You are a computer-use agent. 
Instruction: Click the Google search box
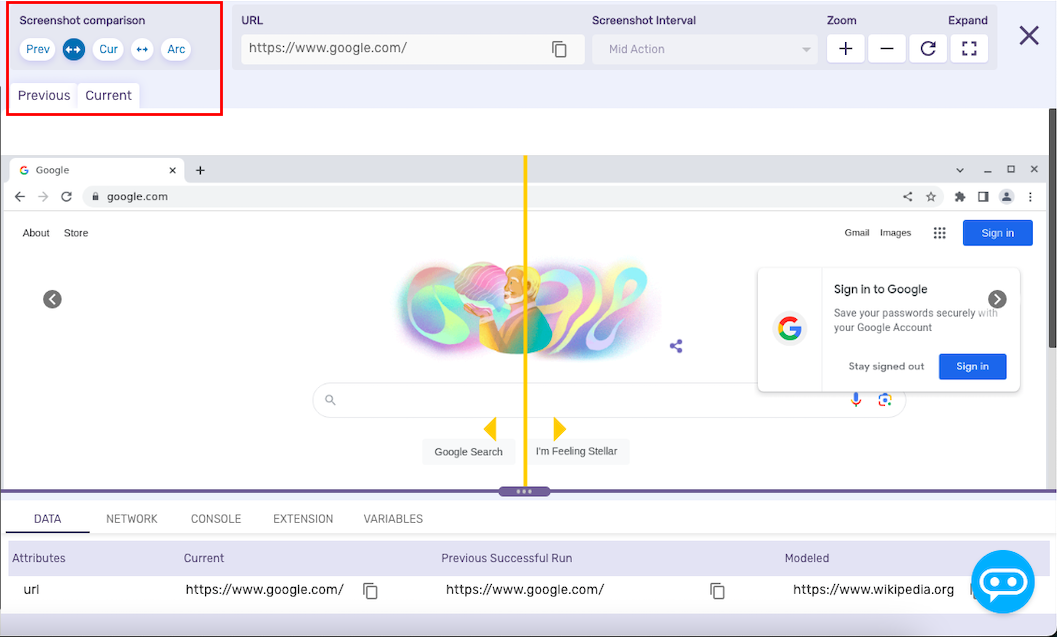pyautogui.click(x=609, y=400)
